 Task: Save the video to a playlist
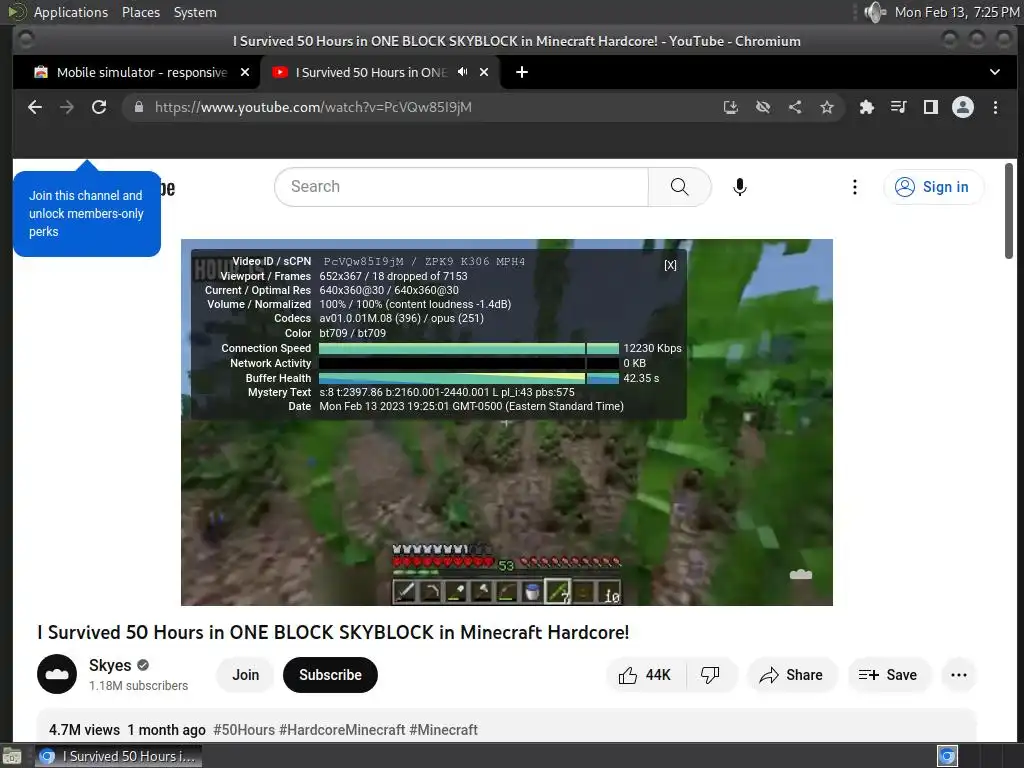tap(888, 675)
